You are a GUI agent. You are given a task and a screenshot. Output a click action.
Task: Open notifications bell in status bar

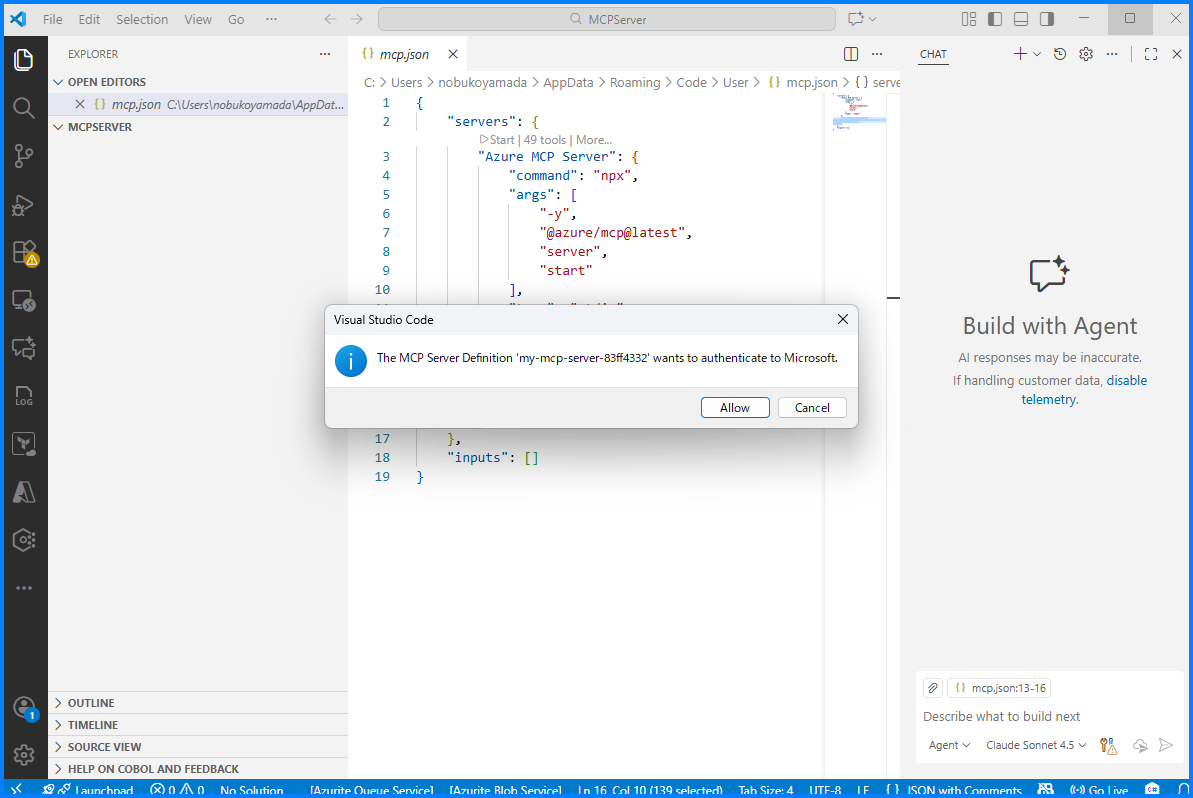pos(1183,790)
